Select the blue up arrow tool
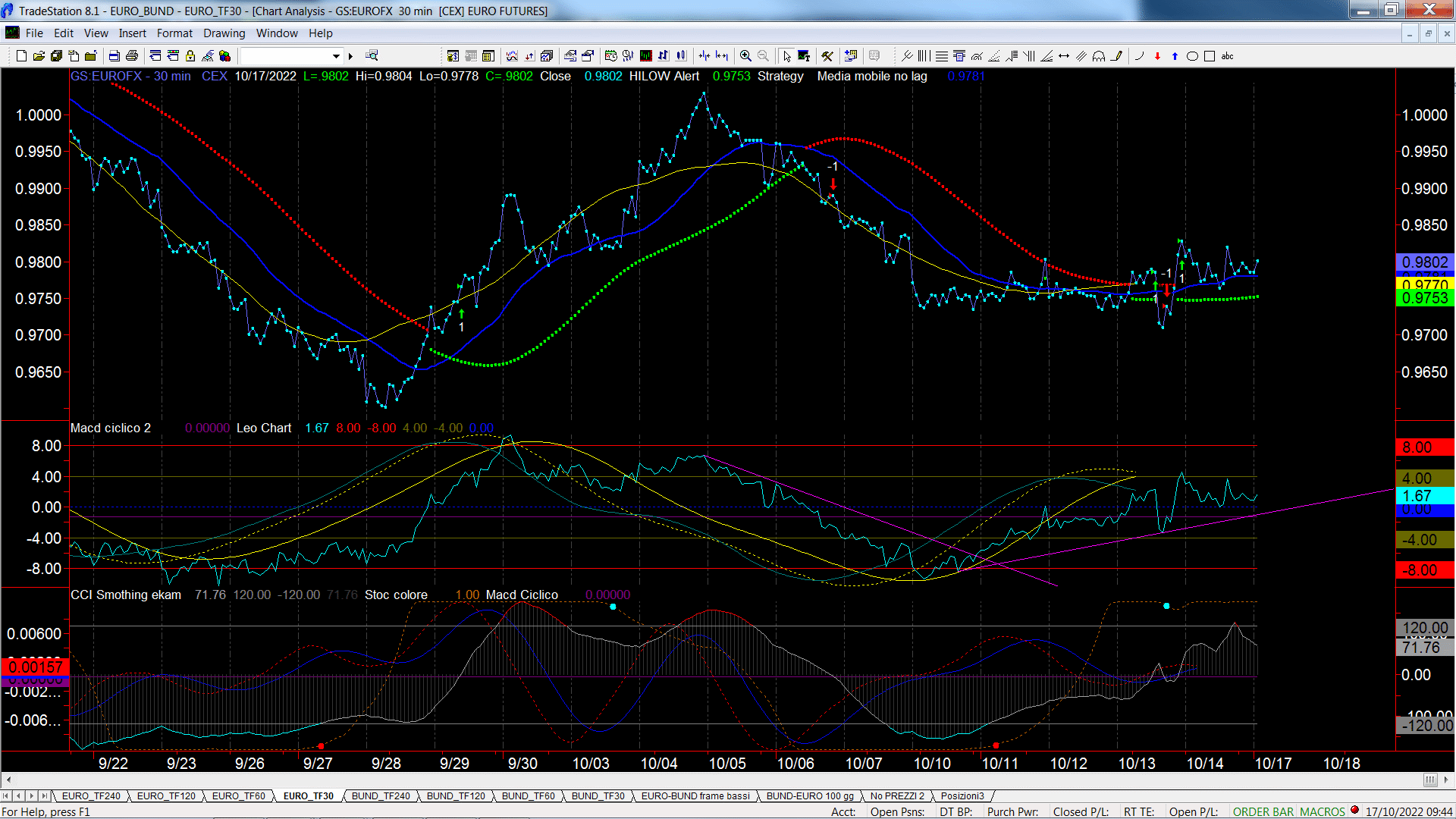The height and width of the screenshot is (819, 1456). pos(1175,55)
